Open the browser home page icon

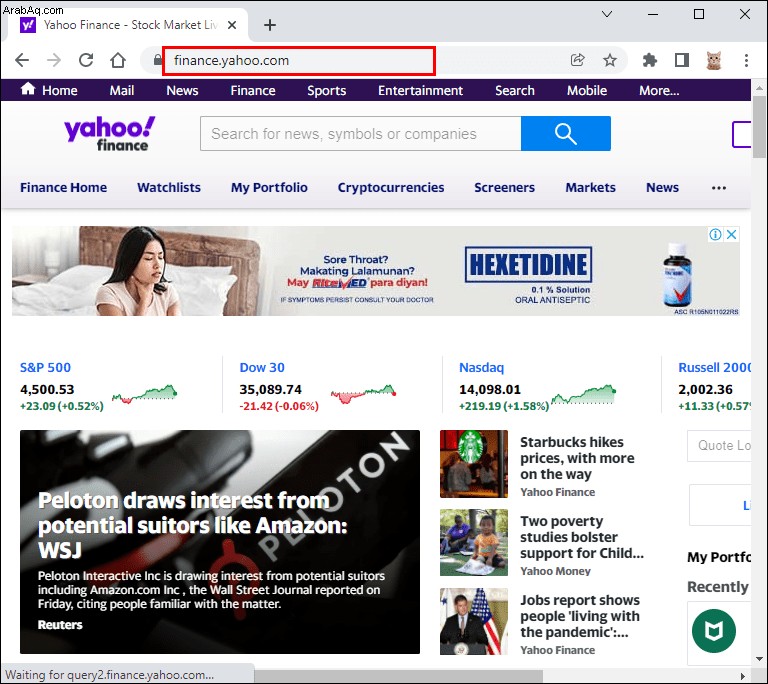click(x=118, y=60)
